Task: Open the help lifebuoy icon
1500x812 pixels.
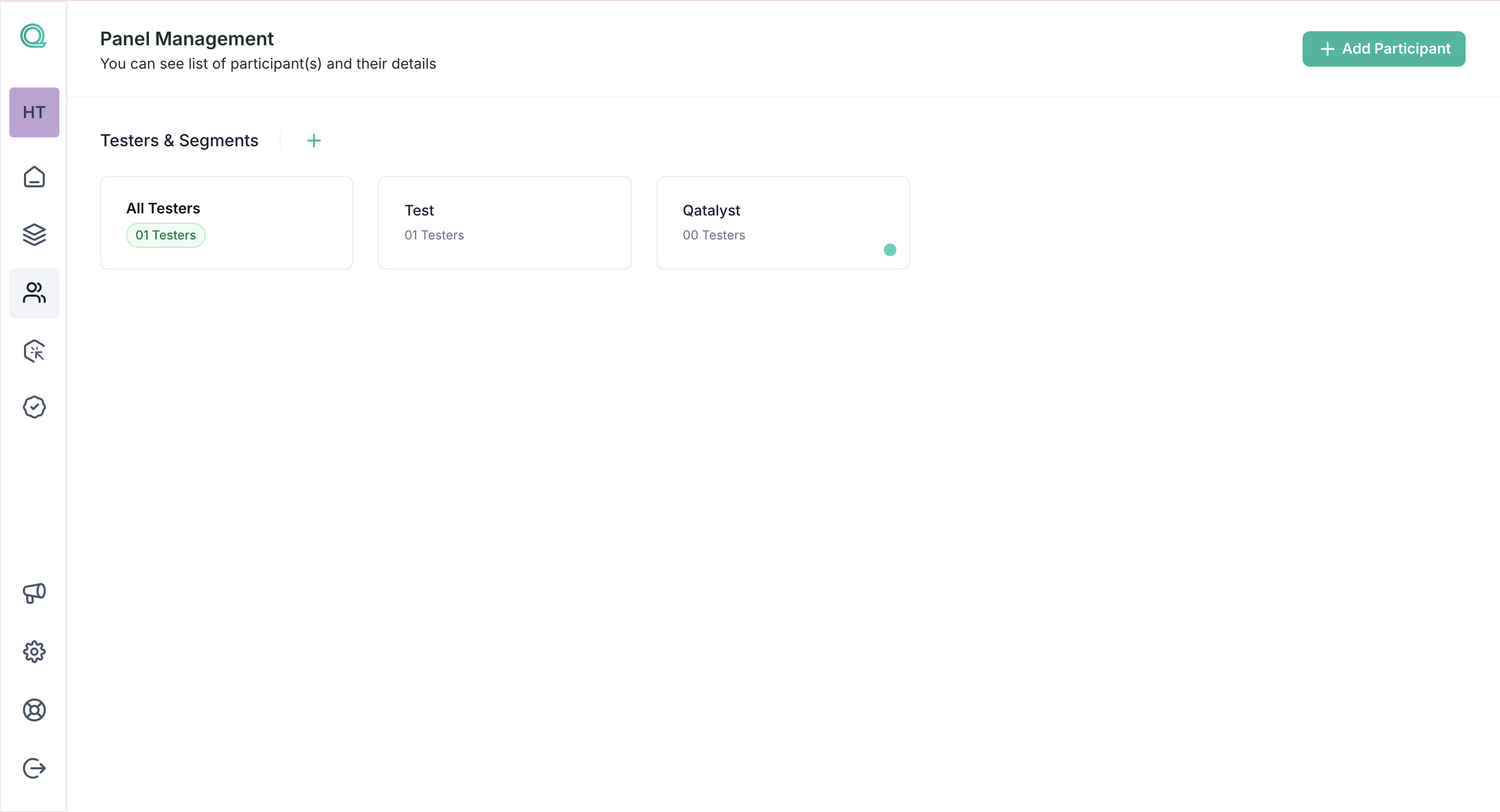Action: [34, 709]
